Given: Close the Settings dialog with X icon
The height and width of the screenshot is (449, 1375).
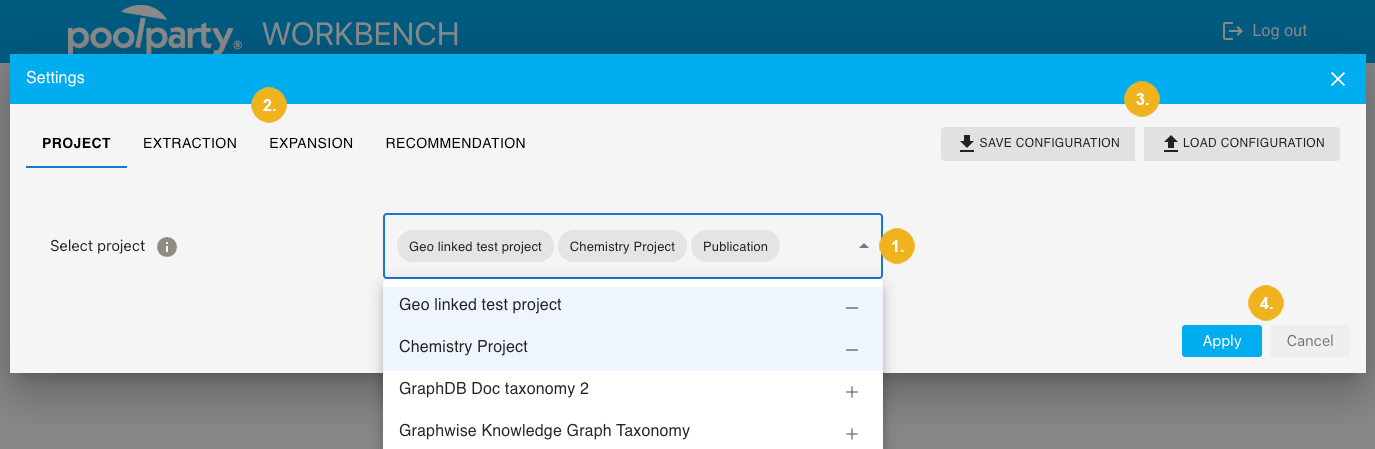Looking at the screenshot, I should pyautogui.click(x=1337, y=79).
